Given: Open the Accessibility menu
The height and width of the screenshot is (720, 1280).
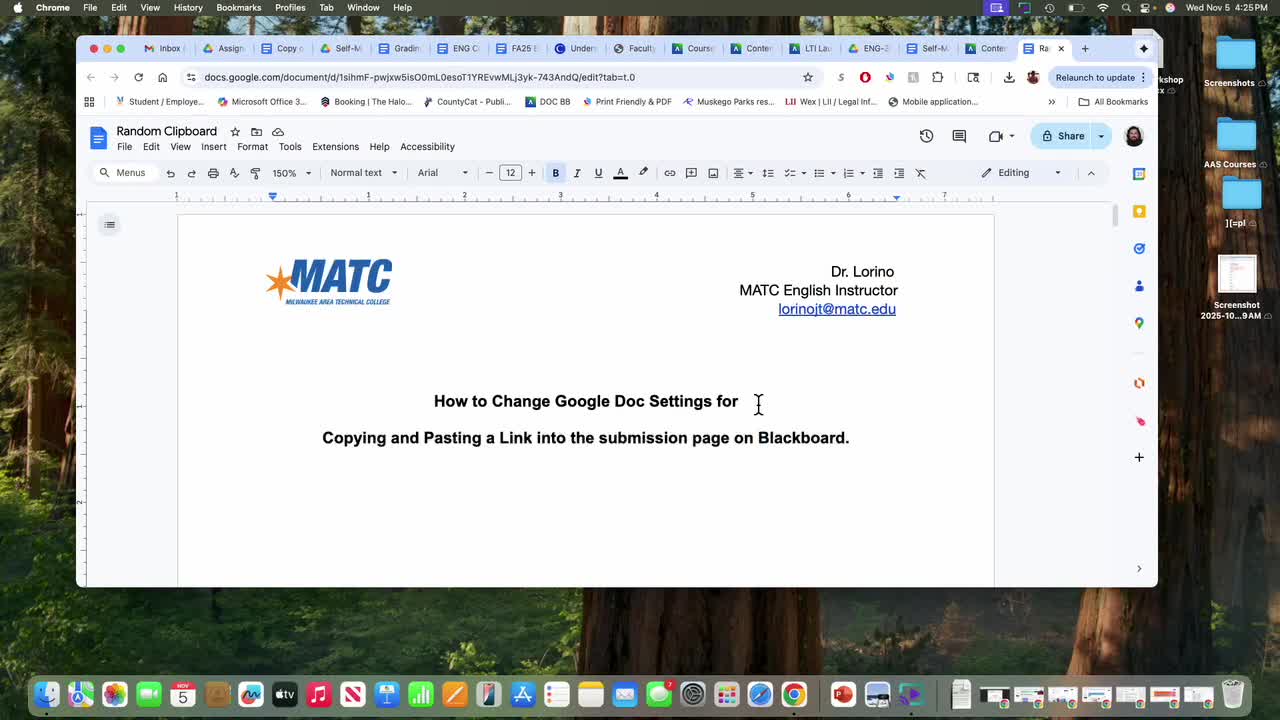Looking at the screenshot, I should point(427,147).
